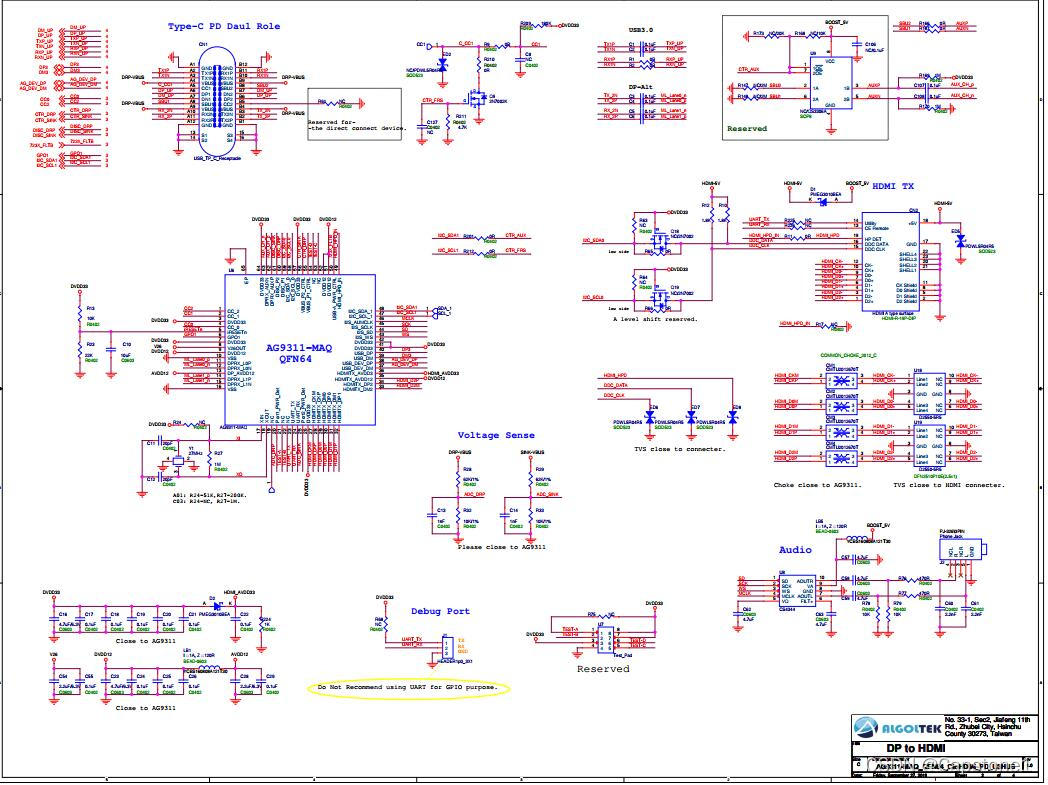The image size is (1048, 785).
Task: Select resistor R27 1M beside the crystal
Action: click(x=211, y=459)
